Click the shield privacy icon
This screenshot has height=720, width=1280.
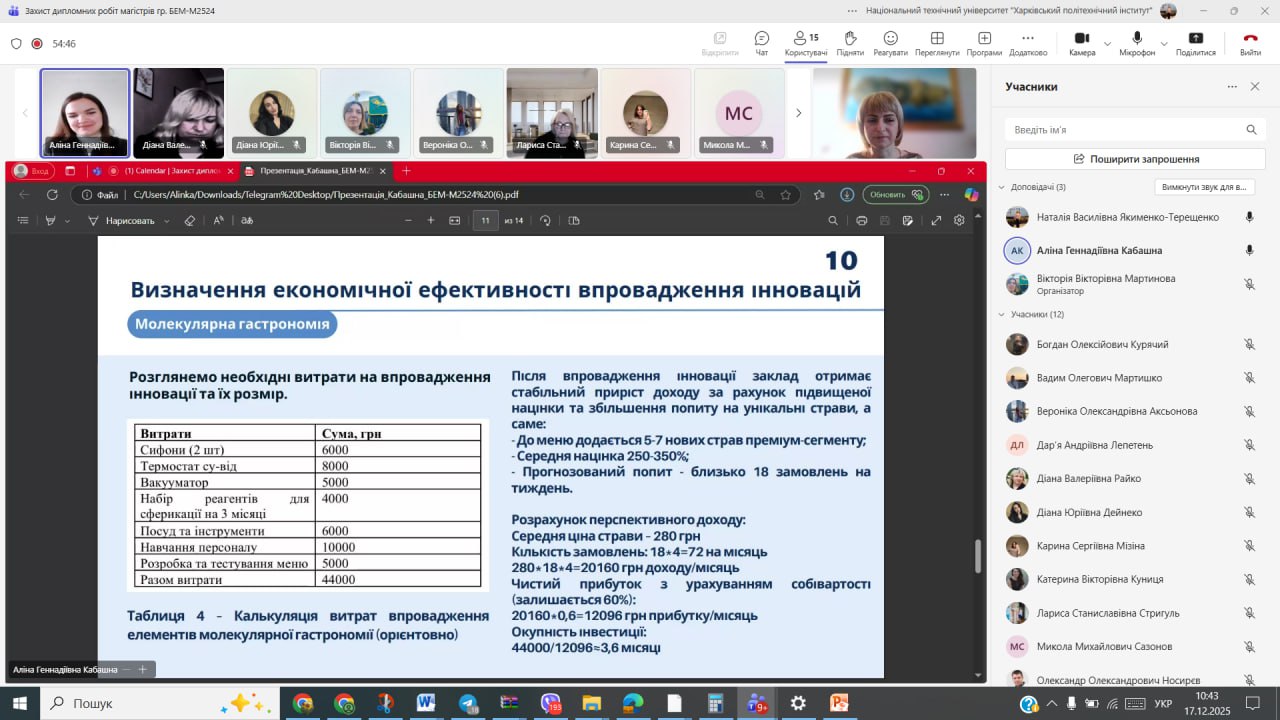coord(16,44)
